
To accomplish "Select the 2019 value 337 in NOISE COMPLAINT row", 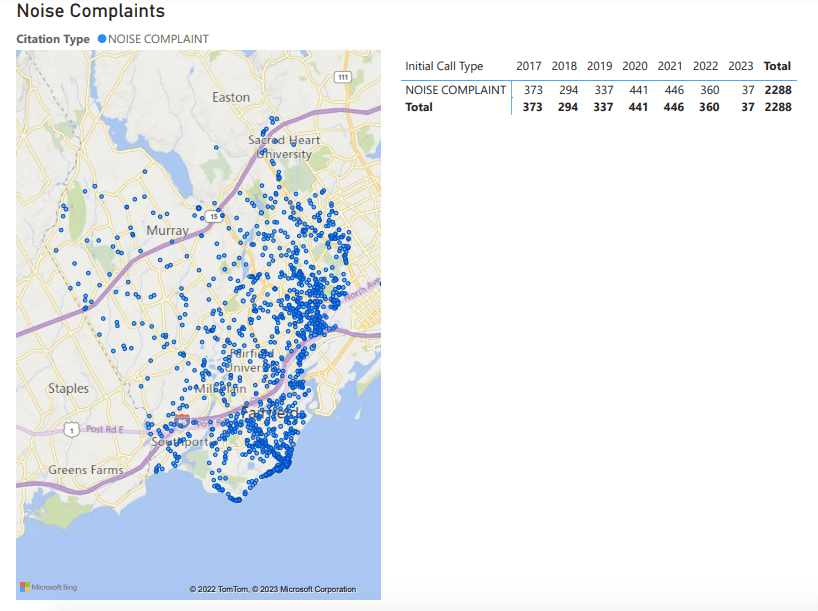I will (604, 90).
